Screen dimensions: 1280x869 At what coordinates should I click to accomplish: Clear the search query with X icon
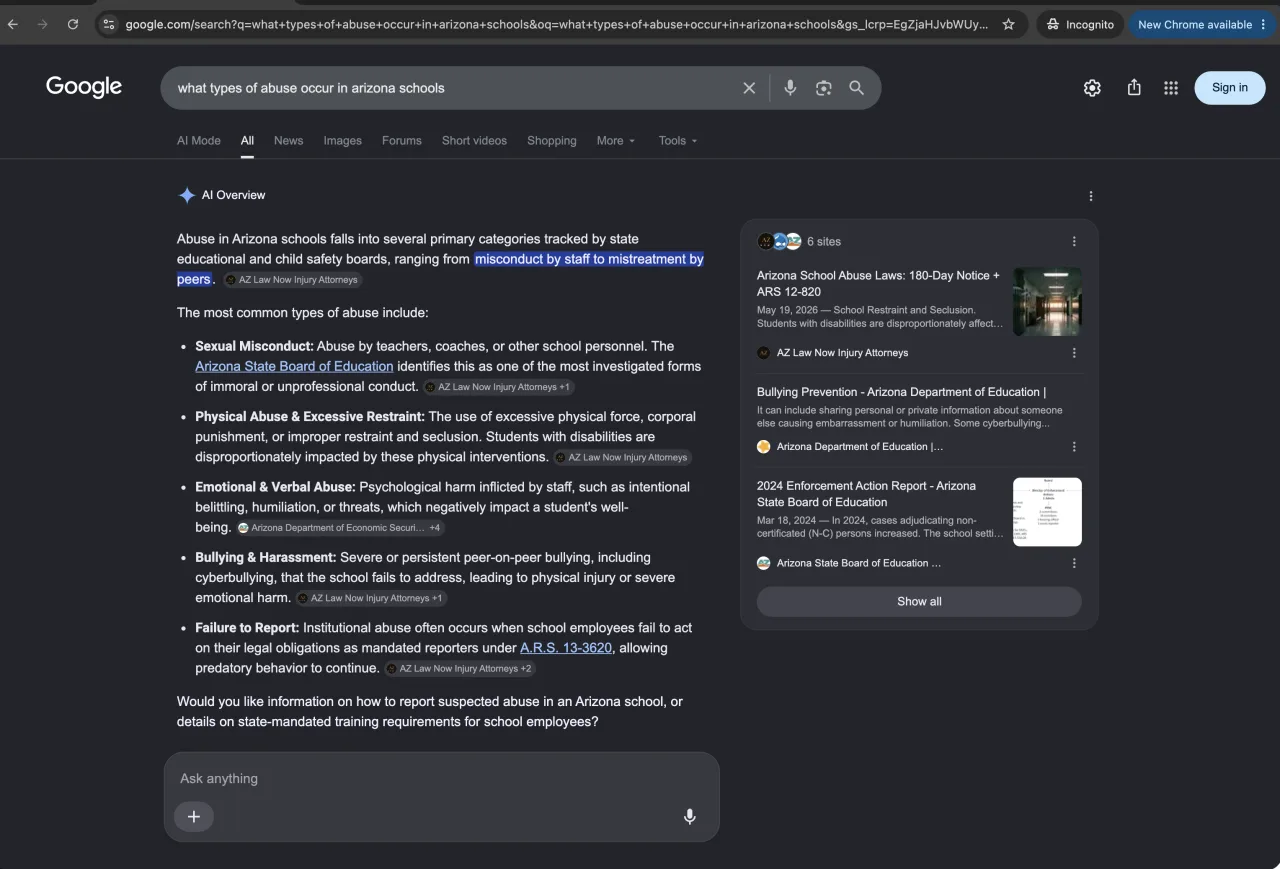coord(749,88)
